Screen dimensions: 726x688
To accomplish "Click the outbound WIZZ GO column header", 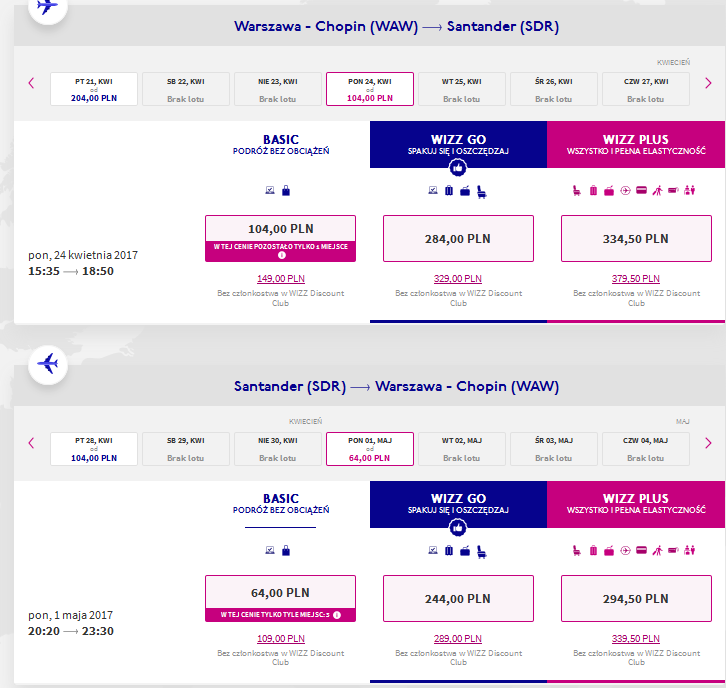I will [458, 144].
